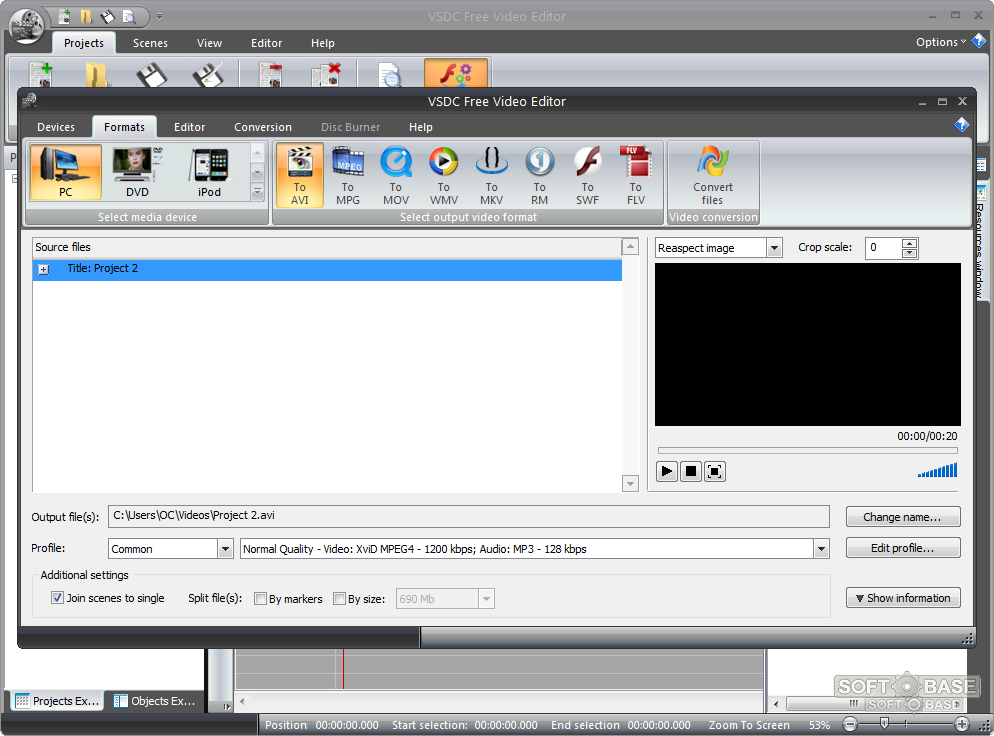Open the Conversion tab
The width and height of the screenshot is (994, 736).
tap(263, 127)
